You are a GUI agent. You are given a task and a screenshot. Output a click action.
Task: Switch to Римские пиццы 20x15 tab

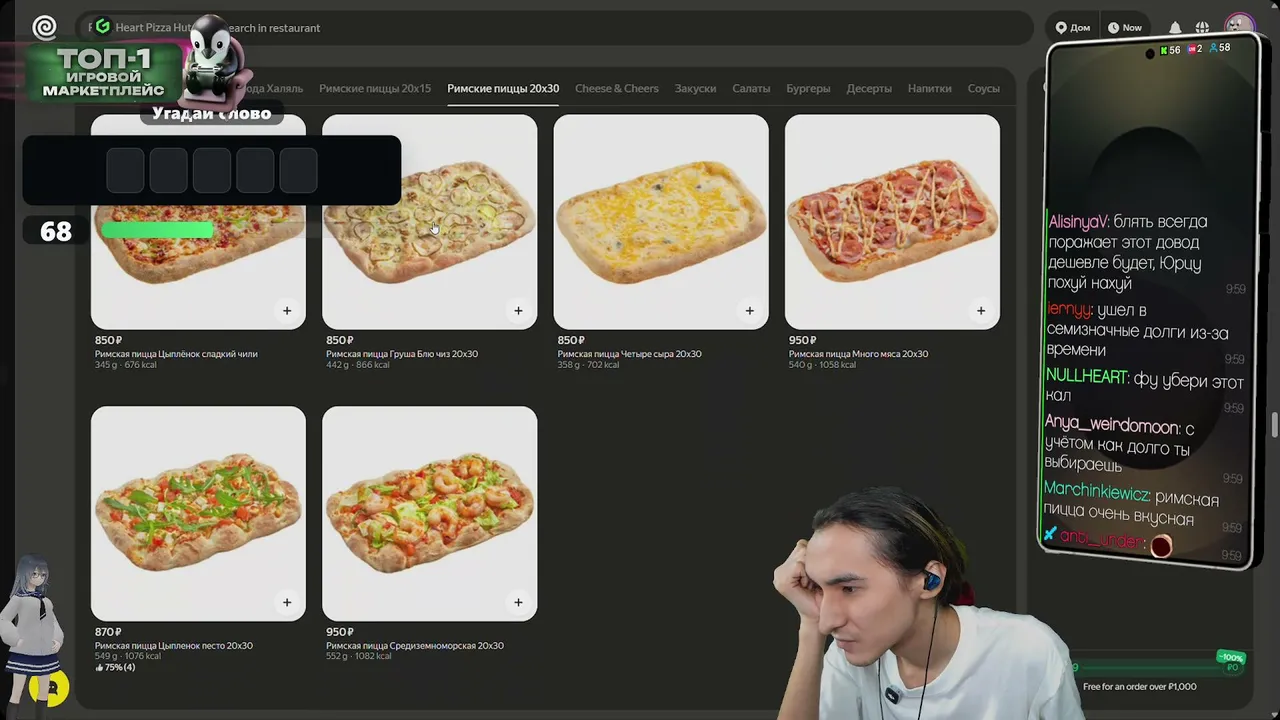(x=375, y=88)
